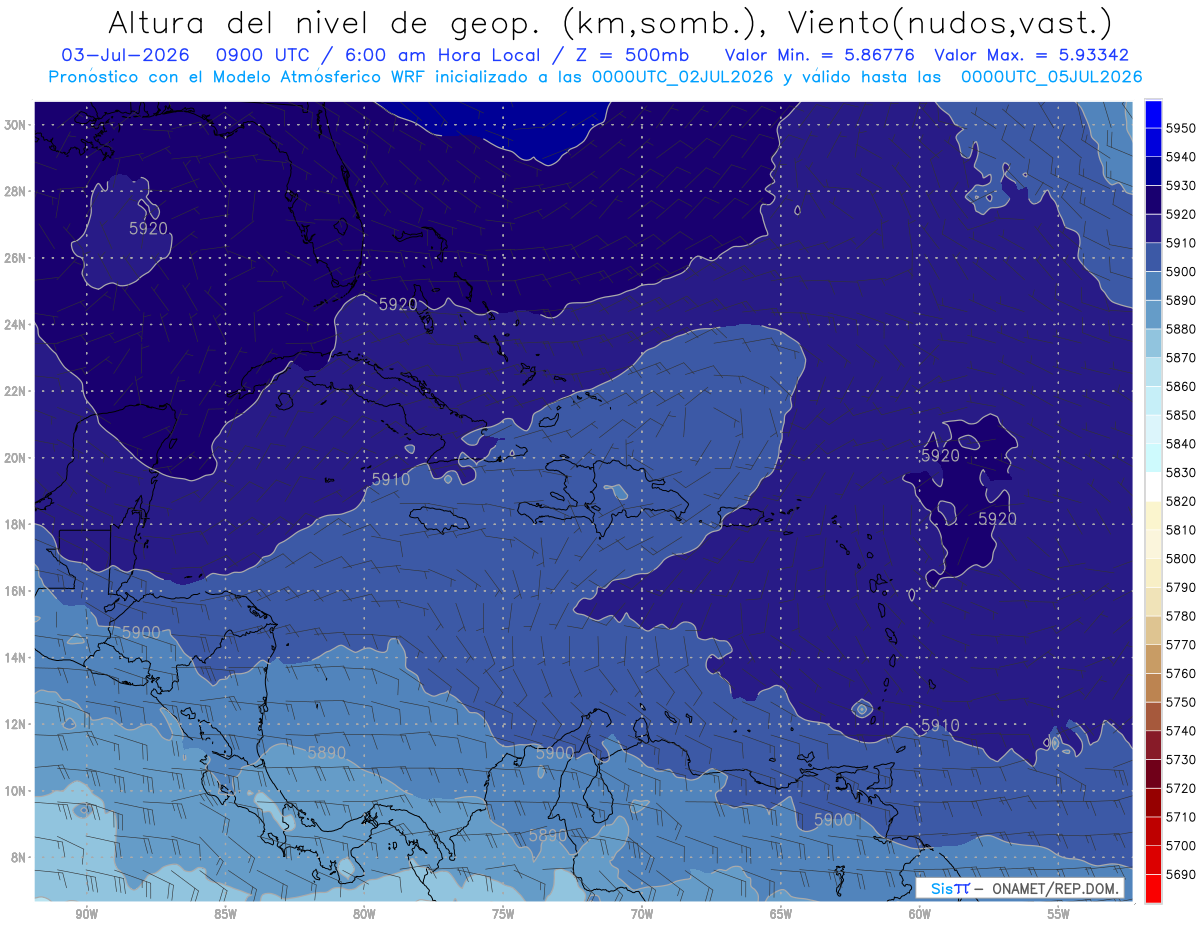Click the 5690 value on the color scale
Image resolution: width=1200 pixels, height=927 pixels.
[x=1181, y=874]
